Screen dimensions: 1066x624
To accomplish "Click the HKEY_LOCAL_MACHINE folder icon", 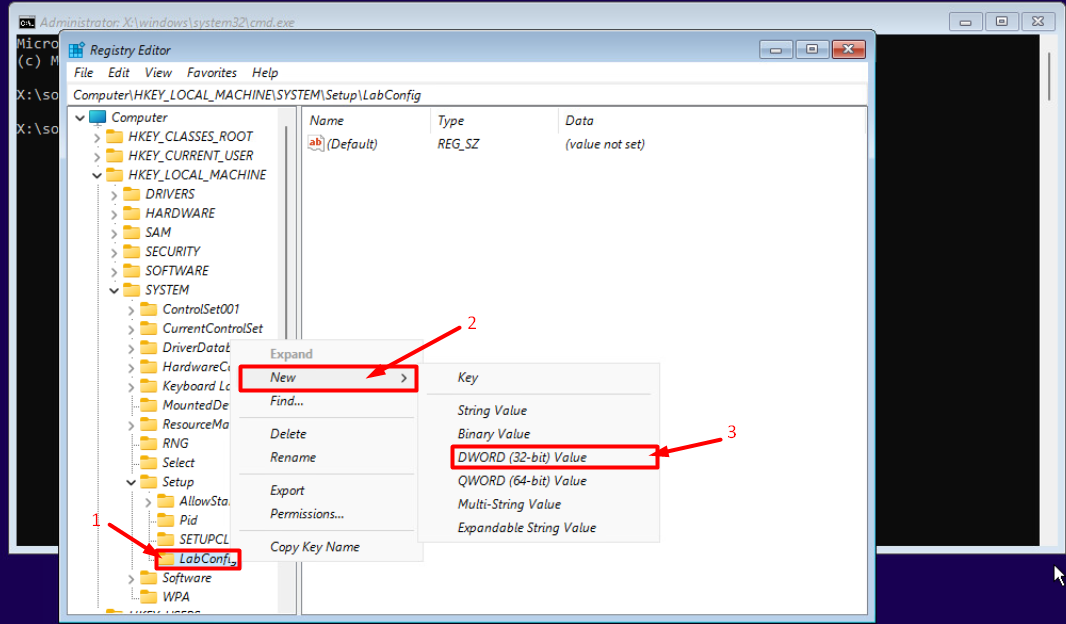I will click(115, 175).
